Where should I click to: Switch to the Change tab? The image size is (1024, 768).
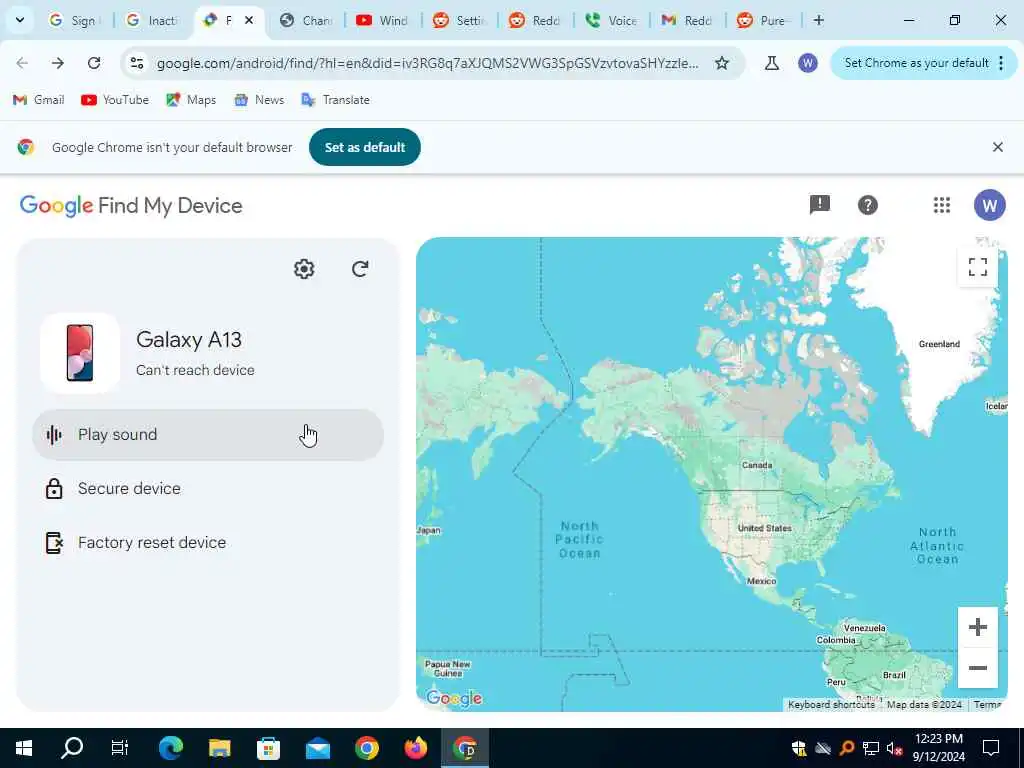[306, 20]
